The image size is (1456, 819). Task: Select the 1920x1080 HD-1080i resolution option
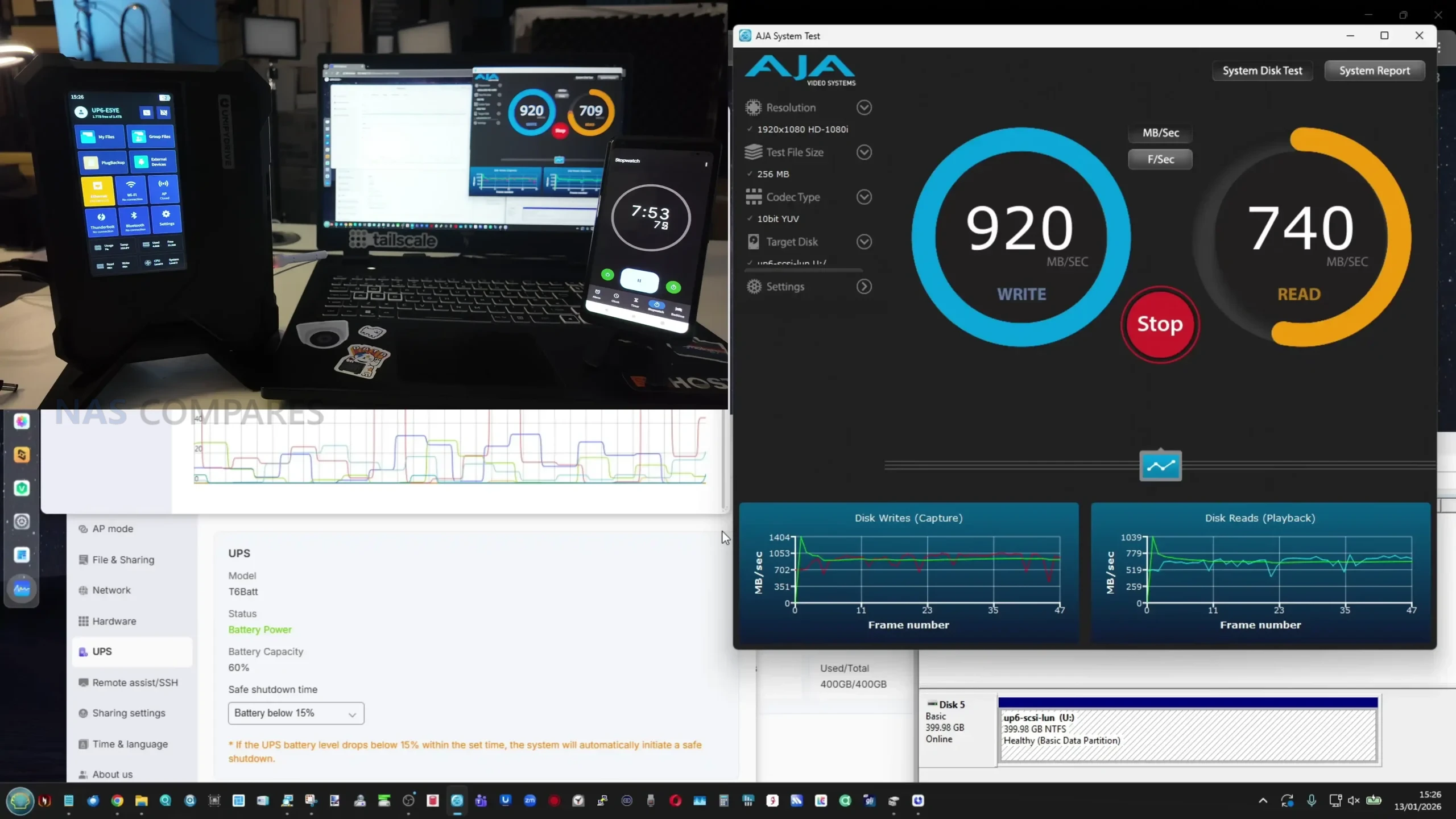tap(802, 130)
